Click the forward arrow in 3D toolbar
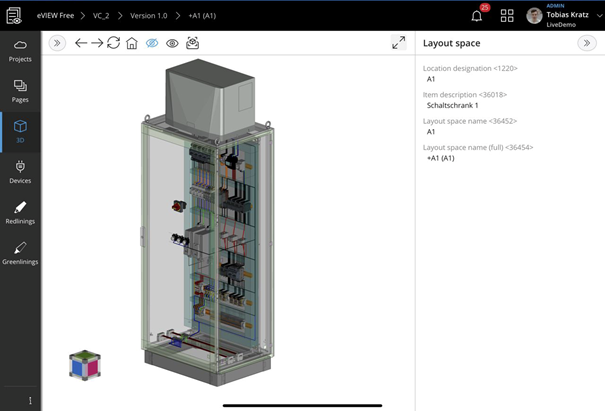Viewport: 605px width, 411px height. [97, 43]
